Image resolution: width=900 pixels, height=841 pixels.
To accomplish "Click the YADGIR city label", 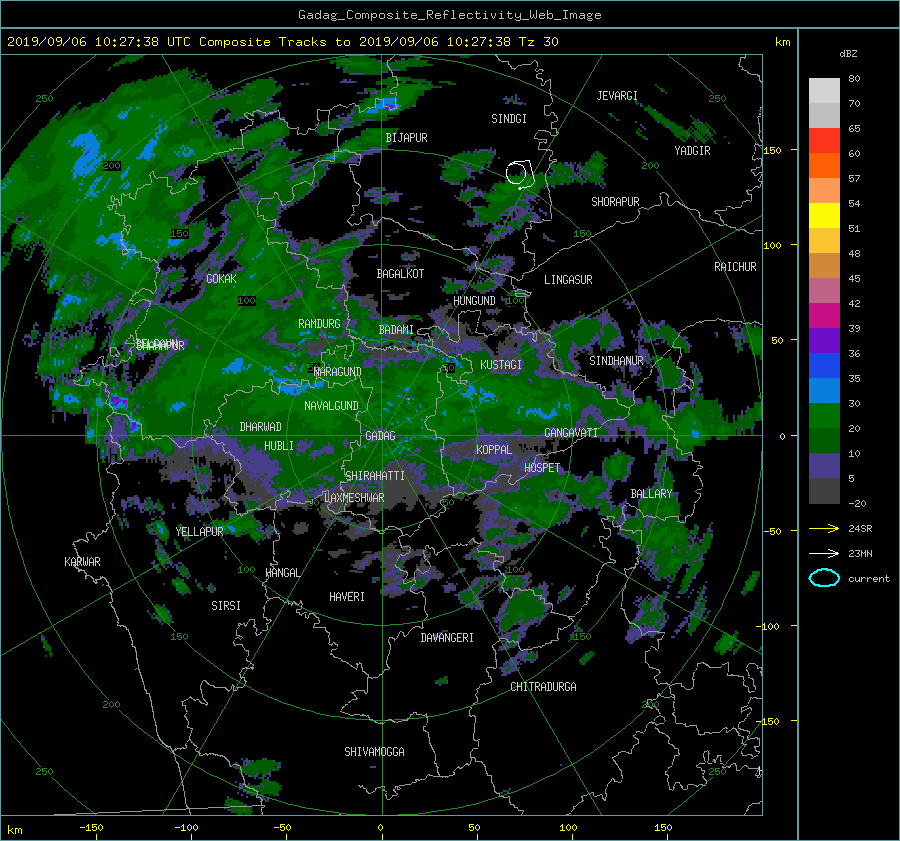I will [692, 151].
